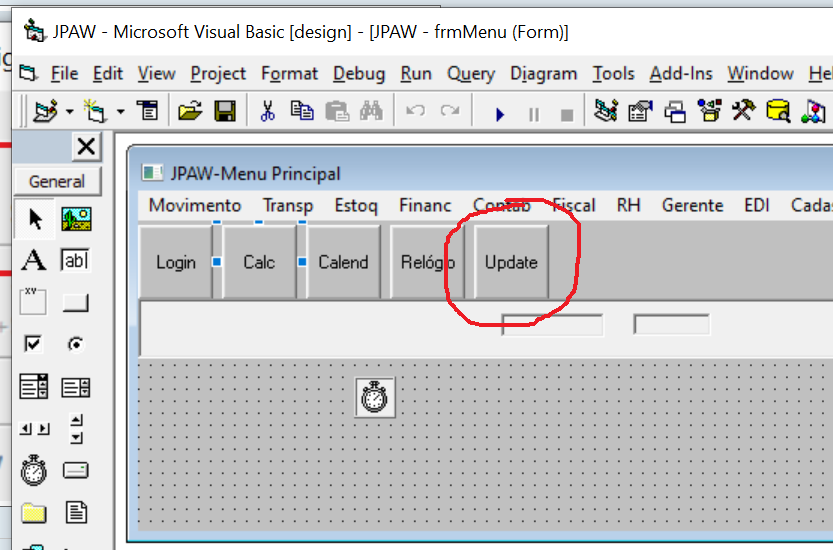Select the OptionButton control tool
The image size is (833, 550).
pyautogui.click(x=75, y=344)
